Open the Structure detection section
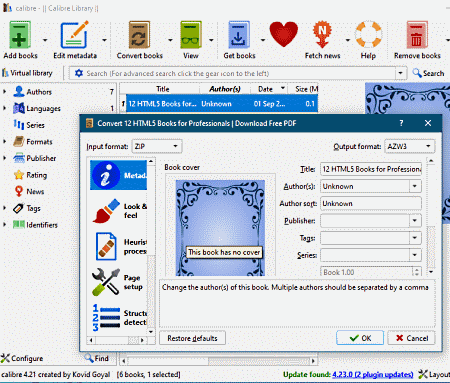The width and height of the screenshot is (450, 383). click(118, 318)
